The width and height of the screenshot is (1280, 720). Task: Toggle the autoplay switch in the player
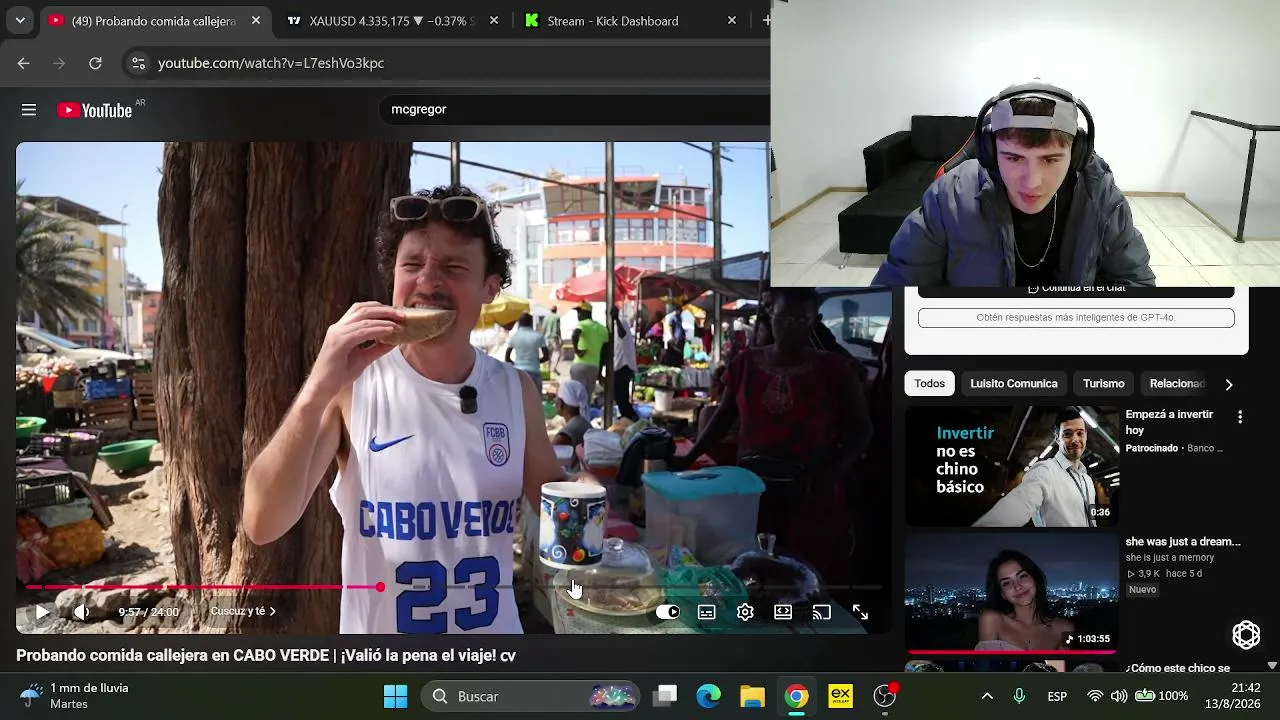[x=667, y=612]
